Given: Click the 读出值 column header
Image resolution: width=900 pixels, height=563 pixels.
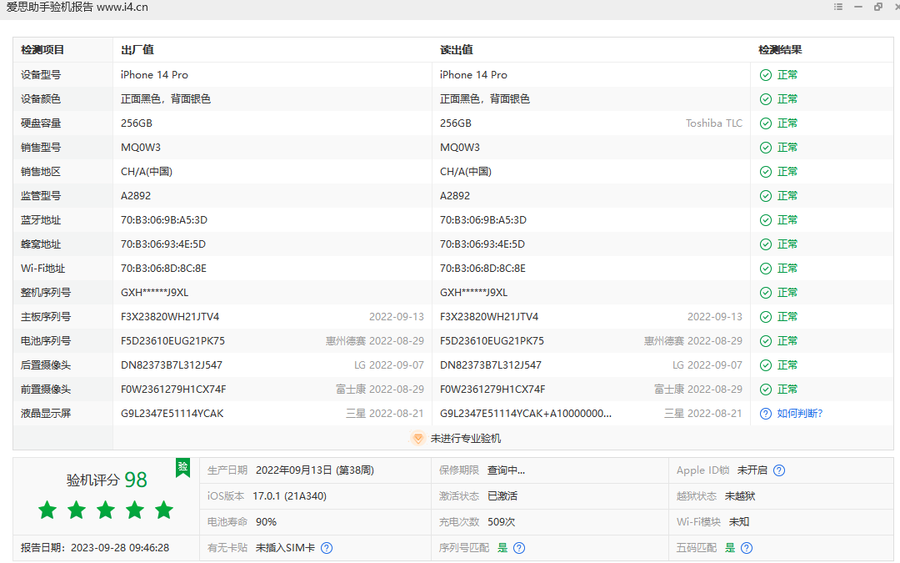Looking at the screenshot, I should point(456,50).
